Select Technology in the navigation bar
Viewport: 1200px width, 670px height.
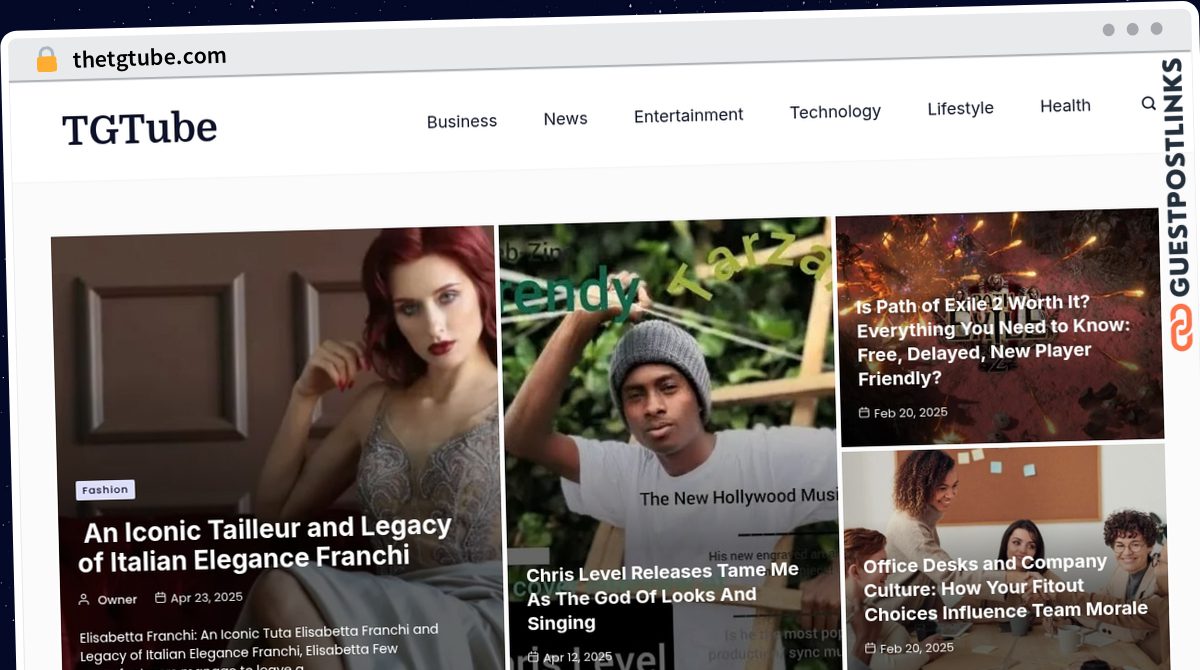pos(835,111)
